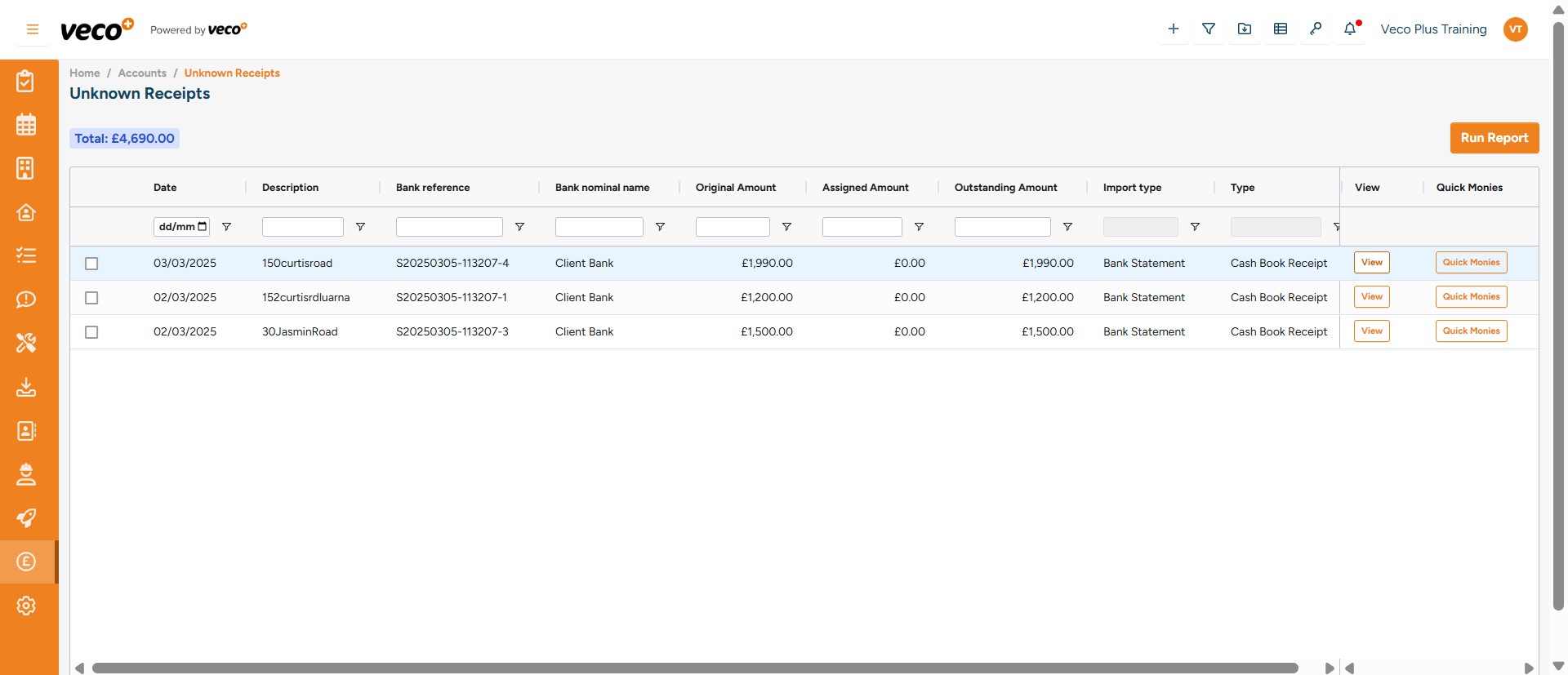This screenshot has height=675, width=1568.
Task: Click the Original Amount filter input
Action: click(x=733, y=227)
